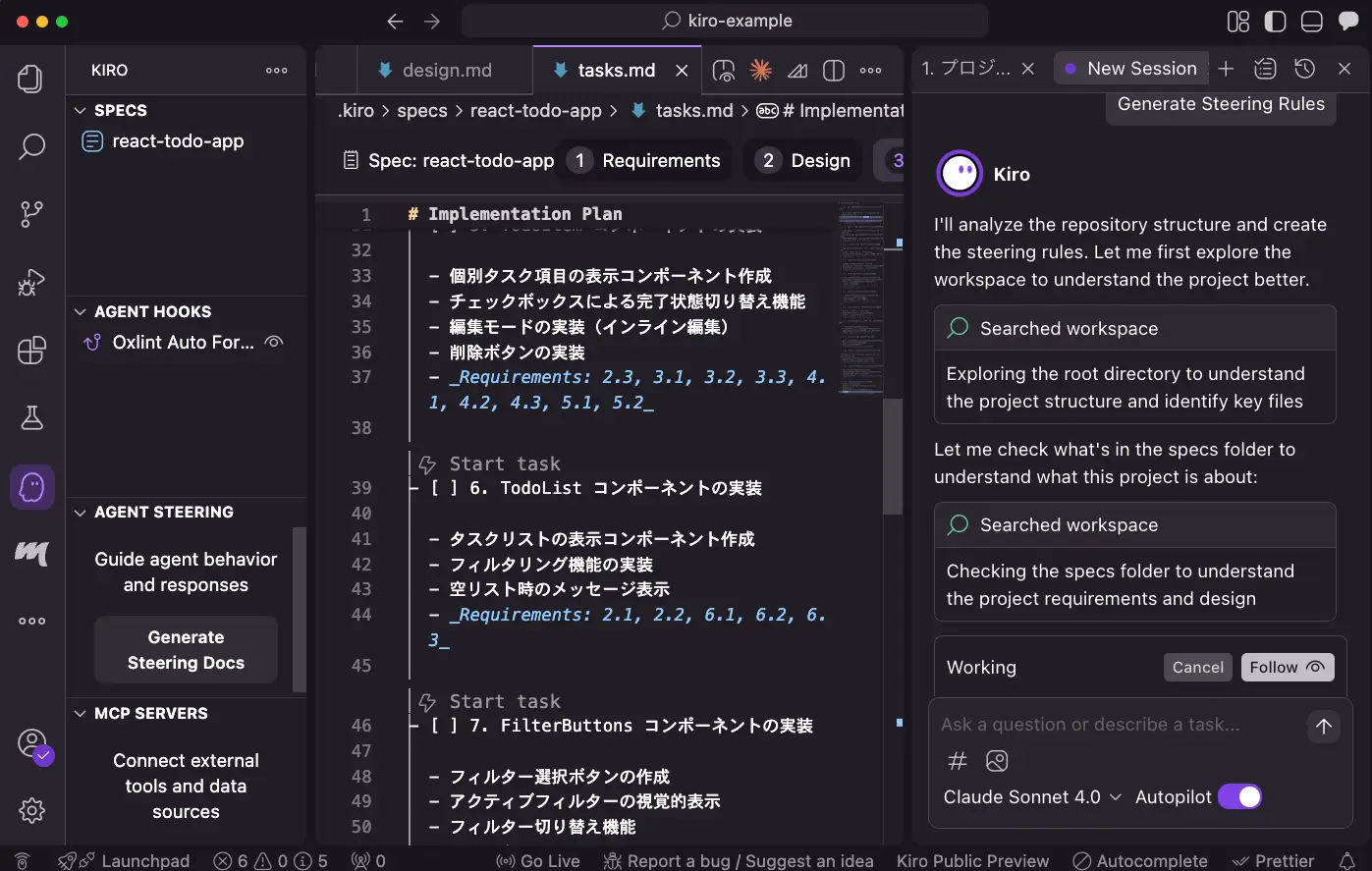Open the Source Control view
This screenshot has height=871, width=1372.
(31, 214)
